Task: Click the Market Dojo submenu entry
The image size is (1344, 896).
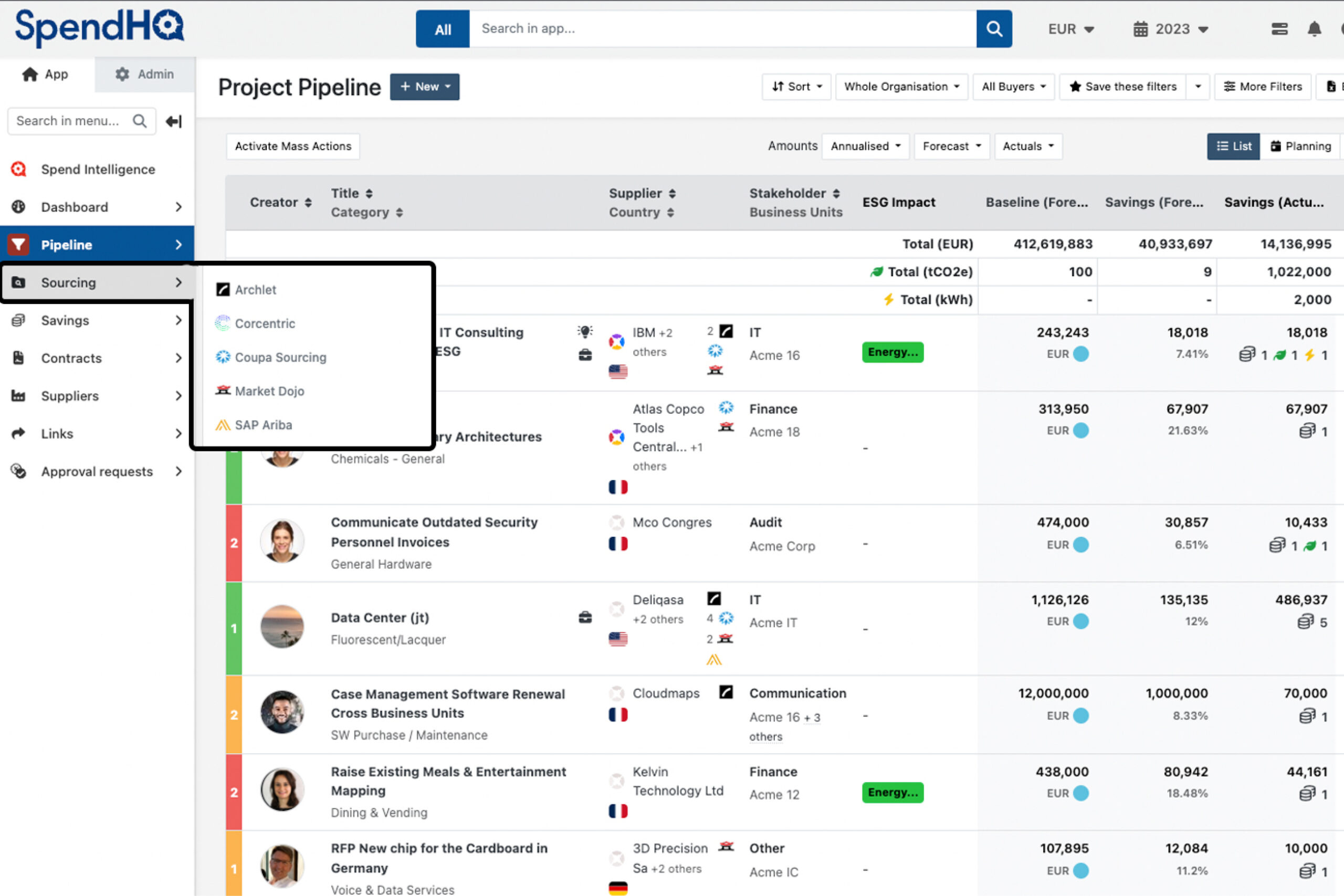Action: [x=269, y=392]
